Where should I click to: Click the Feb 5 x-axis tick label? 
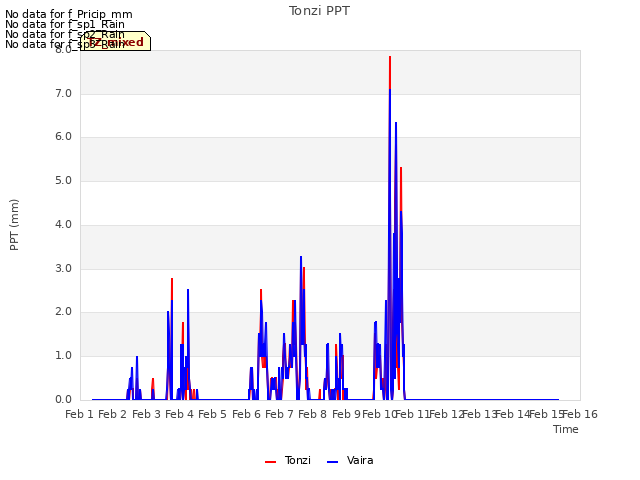coord(212,414)
